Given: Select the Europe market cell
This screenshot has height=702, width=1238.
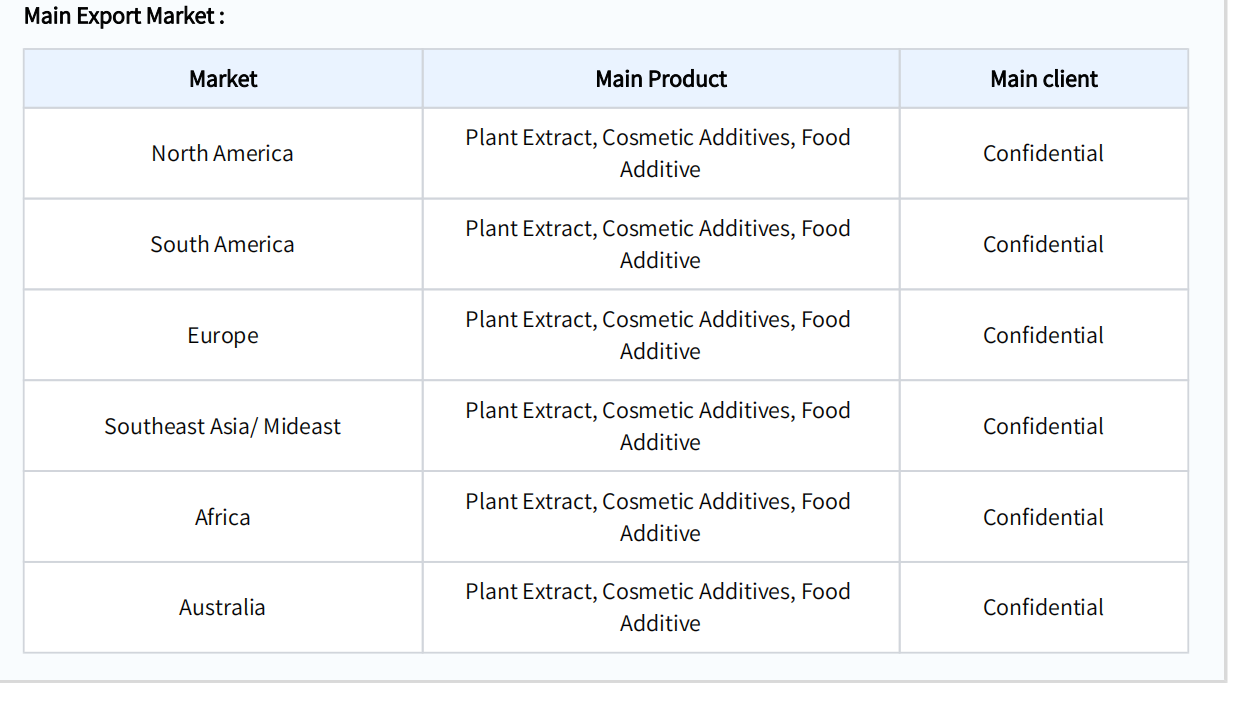Looking at the screenshot, I should tap(223, 336).
